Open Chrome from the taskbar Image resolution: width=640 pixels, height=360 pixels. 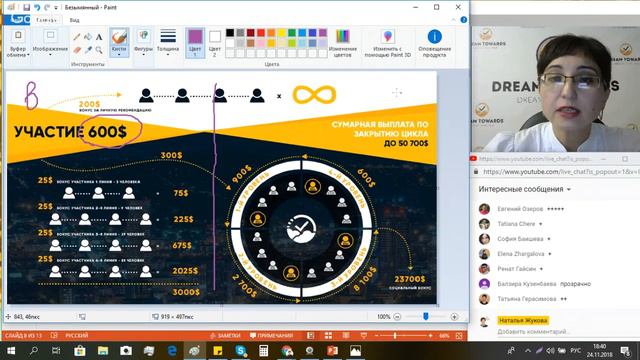pyautogui.click(x=287, y=351)
